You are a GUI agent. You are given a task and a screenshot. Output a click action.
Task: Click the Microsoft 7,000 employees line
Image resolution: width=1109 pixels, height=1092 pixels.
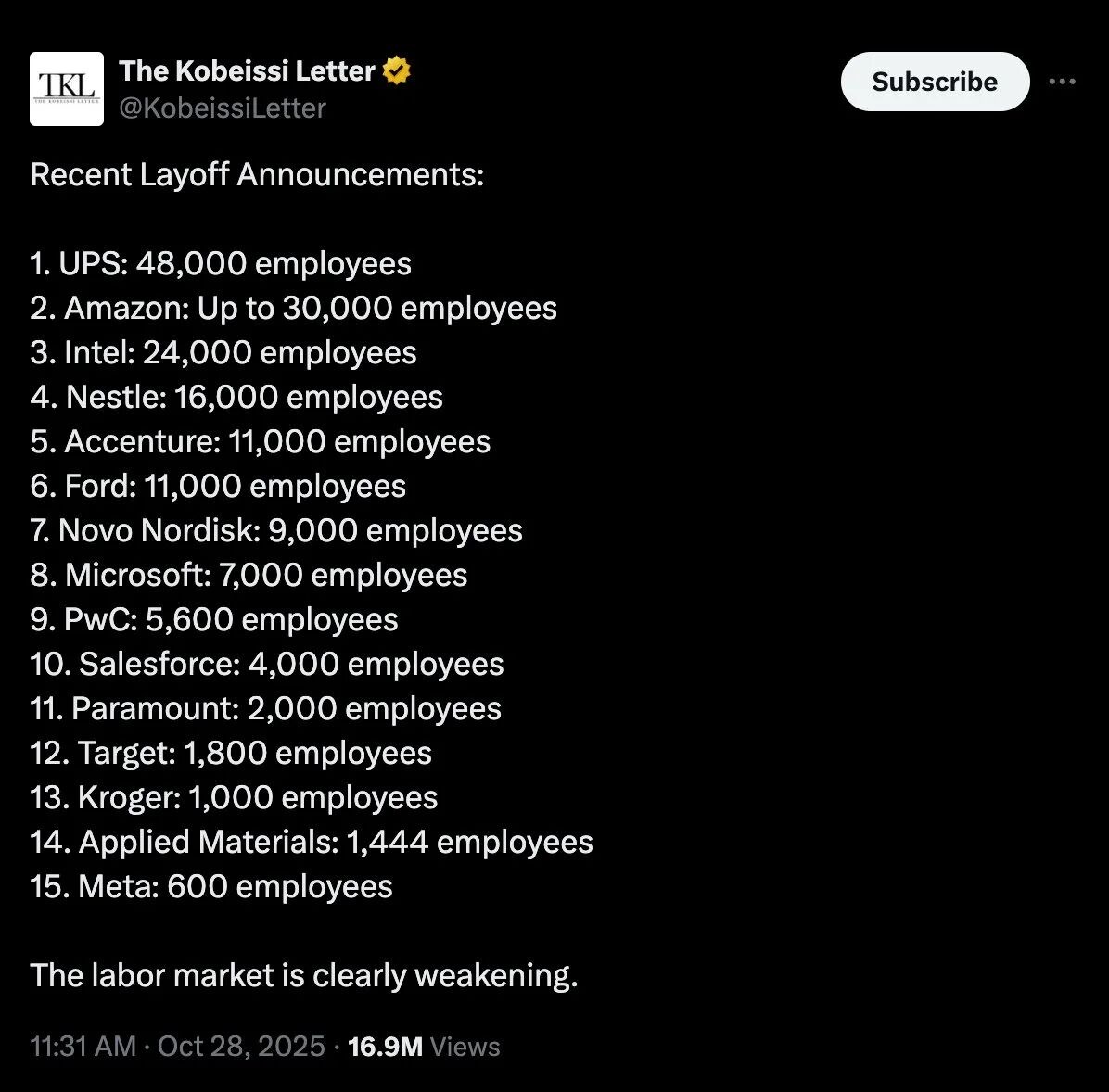[249, 575]
